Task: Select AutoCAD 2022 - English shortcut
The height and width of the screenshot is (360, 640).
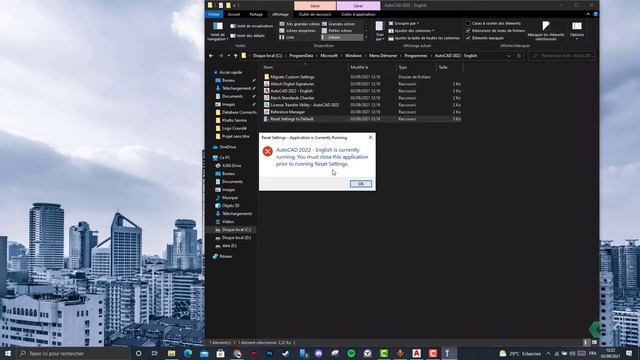Action: [x=291, y=91]
